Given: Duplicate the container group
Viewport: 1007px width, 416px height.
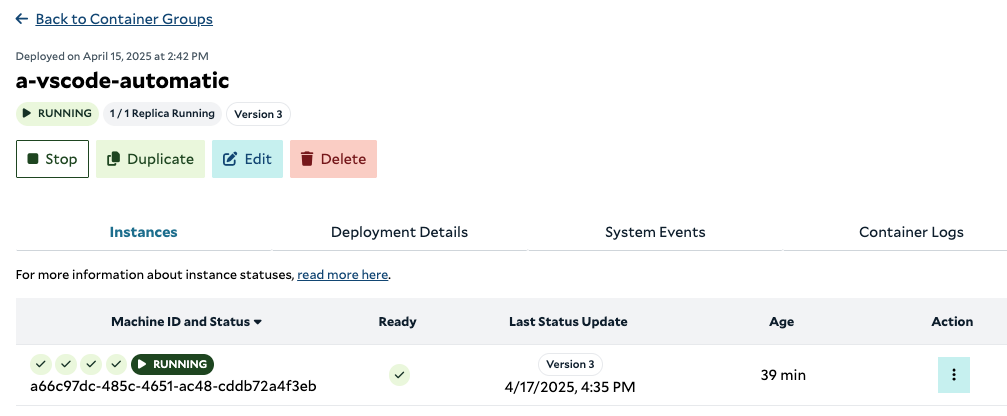Looking at the screenshot, I should click(150, 159).
